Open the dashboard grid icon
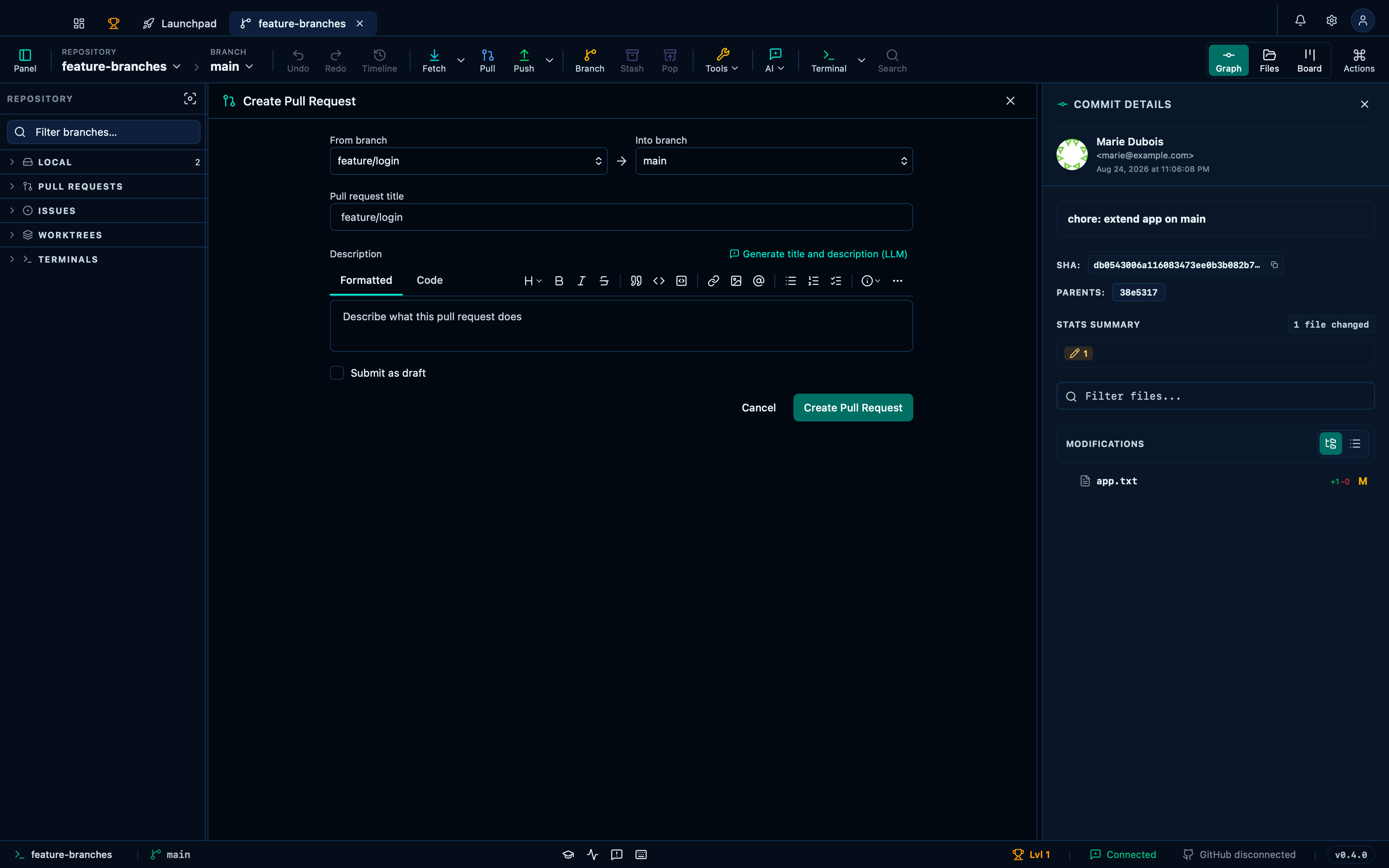This screenshot has width=1389, height=868. [79, 23]
